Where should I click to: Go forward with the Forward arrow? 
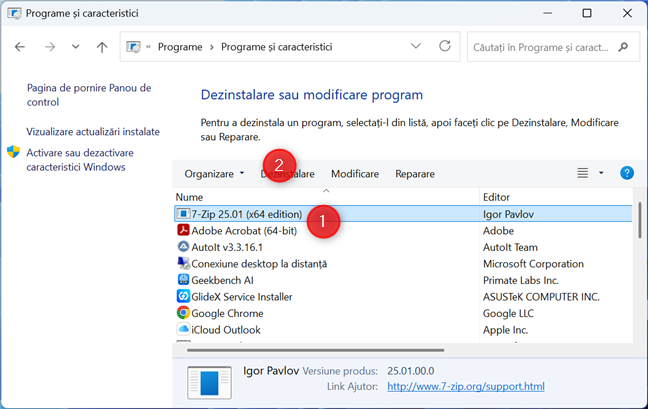50,47
